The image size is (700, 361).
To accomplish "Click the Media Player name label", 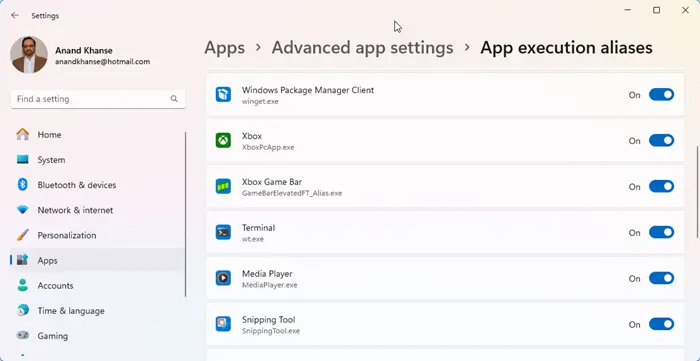I will click(267, 274).
